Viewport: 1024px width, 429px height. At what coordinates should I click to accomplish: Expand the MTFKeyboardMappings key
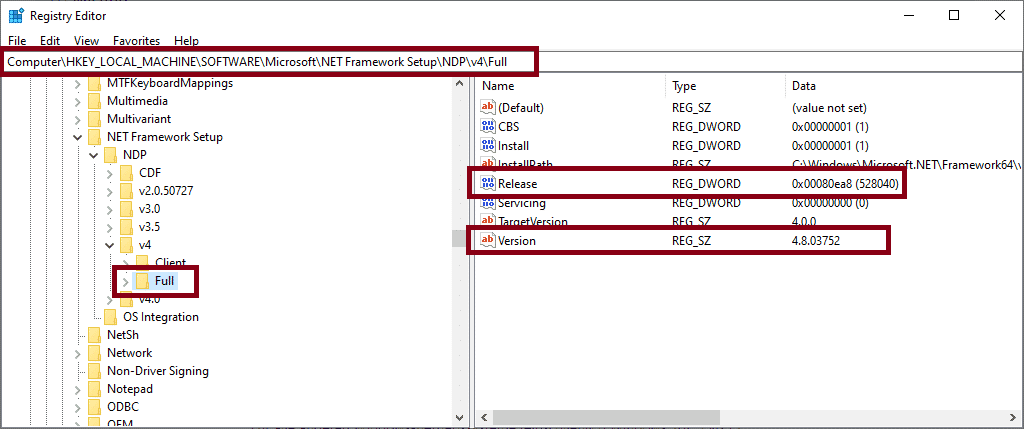tap(78, 84)
